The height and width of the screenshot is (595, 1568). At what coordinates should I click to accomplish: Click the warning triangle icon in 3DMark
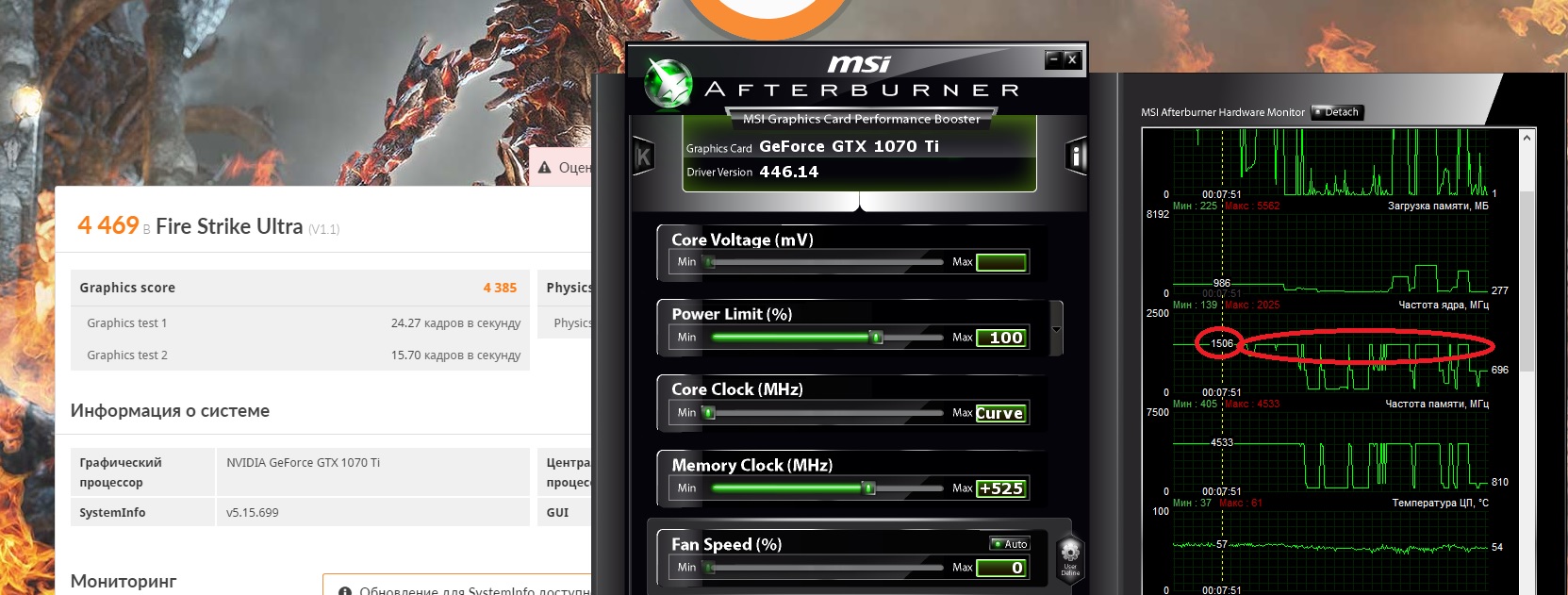coord(545,167)
